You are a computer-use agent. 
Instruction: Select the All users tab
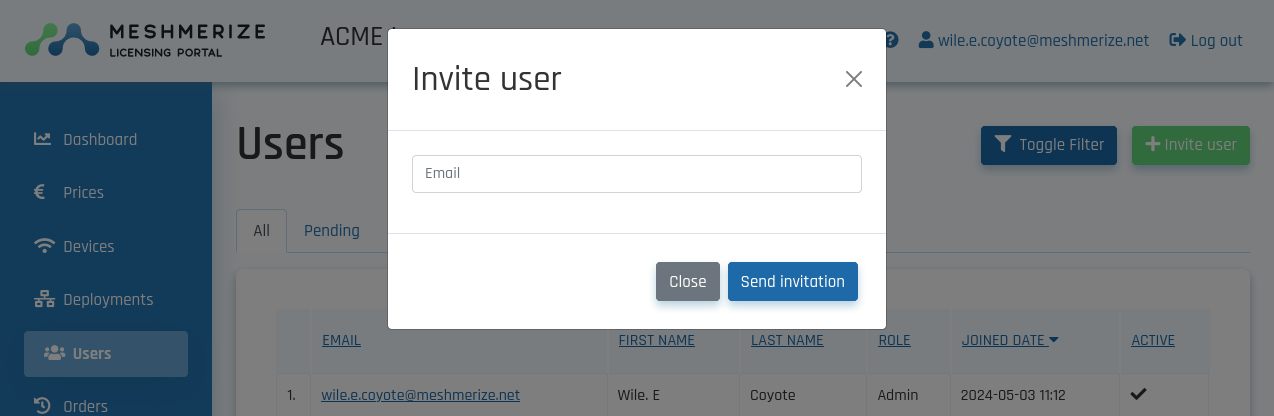pos(261,231)
